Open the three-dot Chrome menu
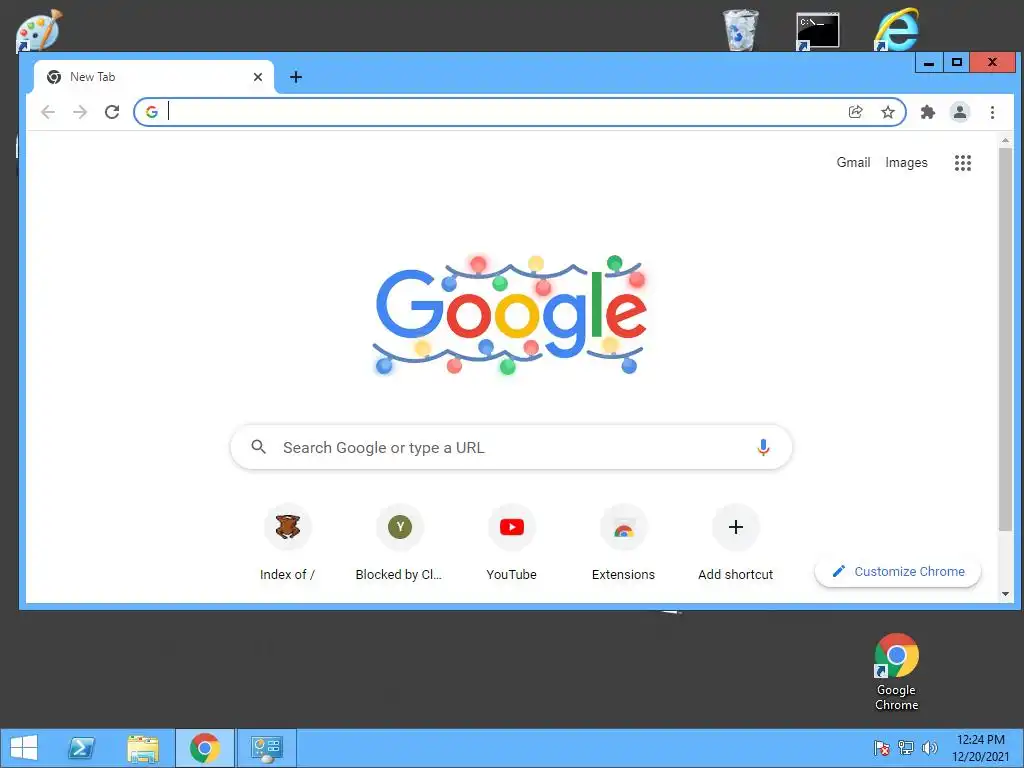Screen dimensions: 1024x768 pyautogui.click(x=992, y=112)
